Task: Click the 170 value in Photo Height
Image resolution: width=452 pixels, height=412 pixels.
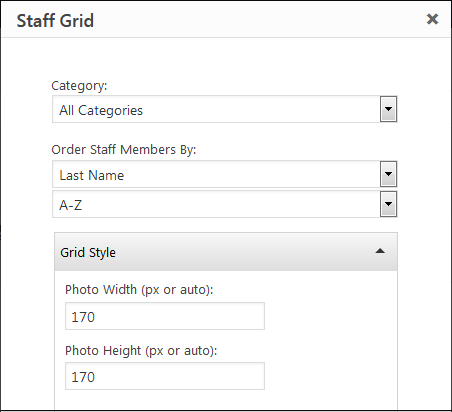Action: pos(83,377)
